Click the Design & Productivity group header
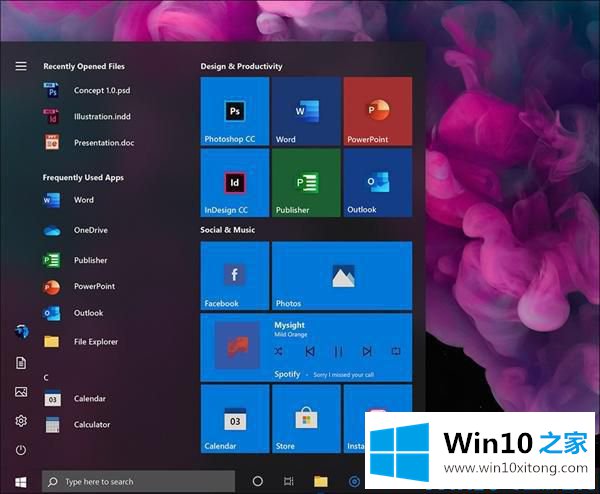The height and width of the screenshot is (494, 600). [x=241, y=66]
